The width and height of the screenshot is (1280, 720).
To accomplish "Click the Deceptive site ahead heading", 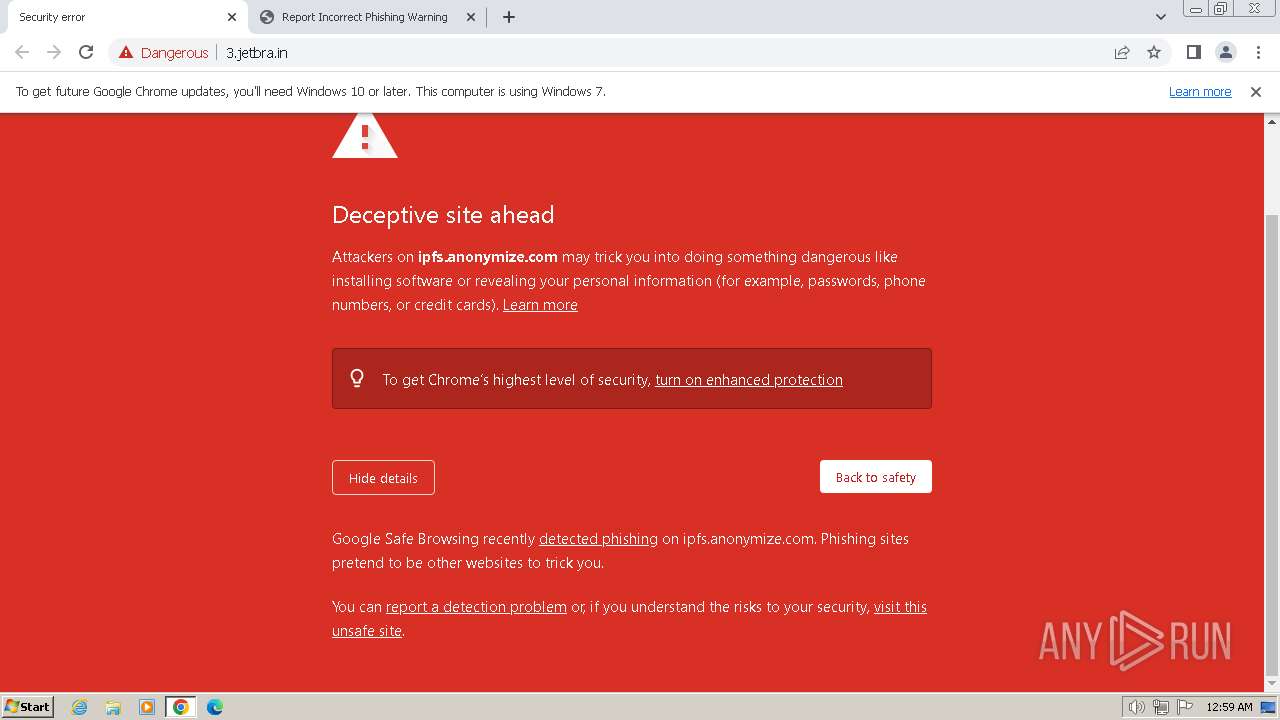I will [x=443, y=215].
